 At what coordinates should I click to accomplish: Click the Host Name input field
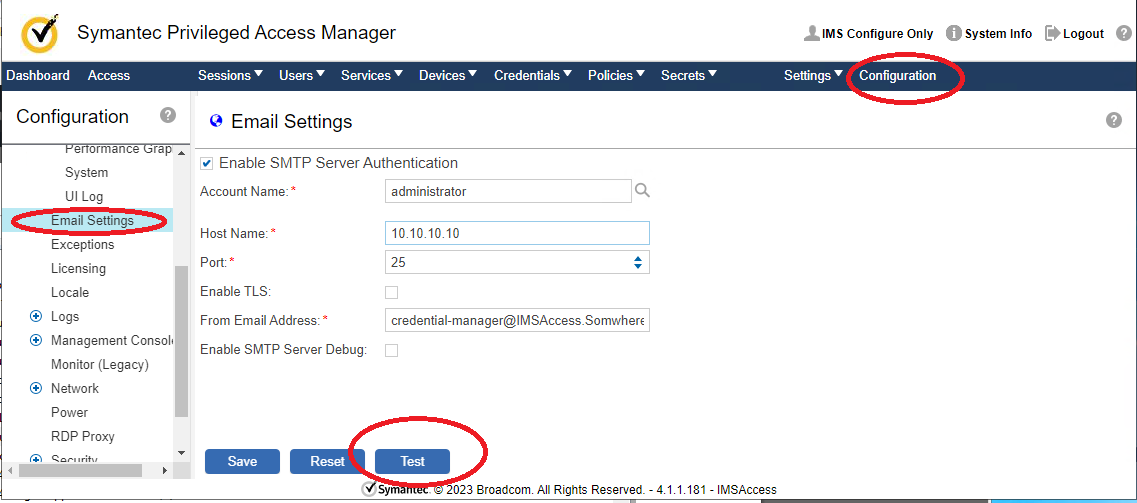click(x=517, y=233)
